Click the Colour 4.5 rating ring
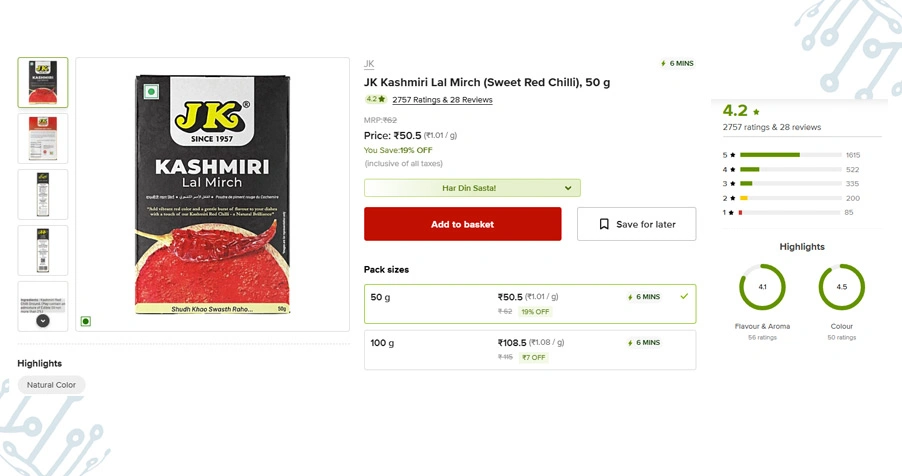 point(841,287)
